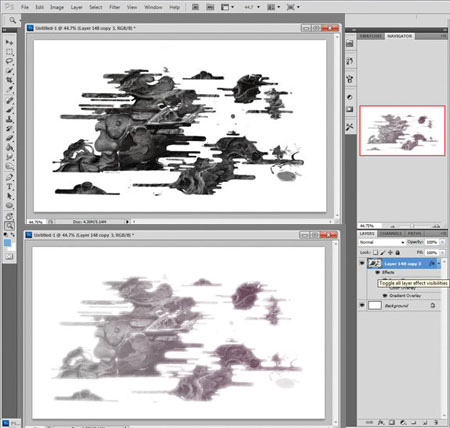Click the Navigator preview thumbnail
450x428 pixels.
(x=402, y=130)
